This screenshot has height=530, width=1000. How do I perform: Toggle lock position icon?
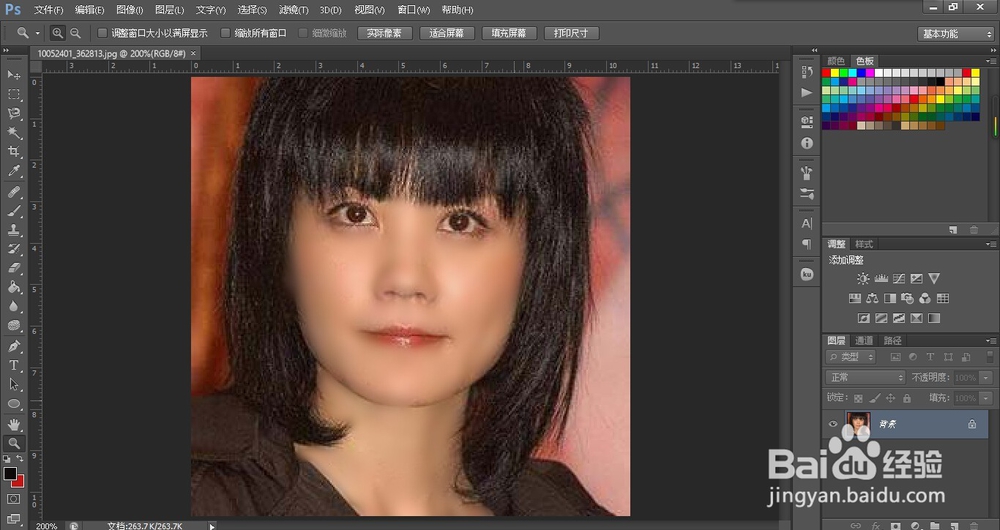click(x=891, y=398)
